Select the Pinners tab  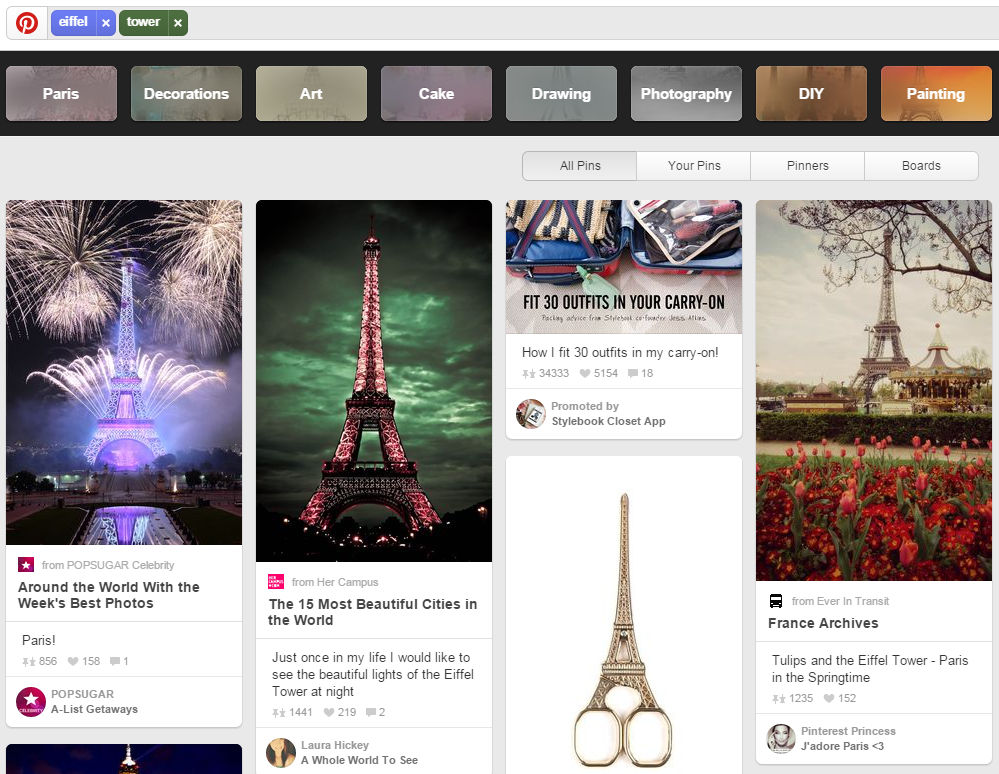coord(807,165)
